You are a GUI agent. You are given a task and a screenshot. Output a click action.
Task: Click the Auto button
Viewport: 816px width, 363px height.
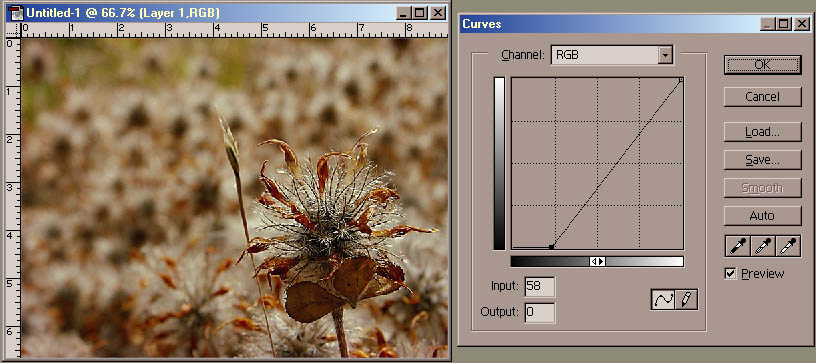tap(762, 215)
